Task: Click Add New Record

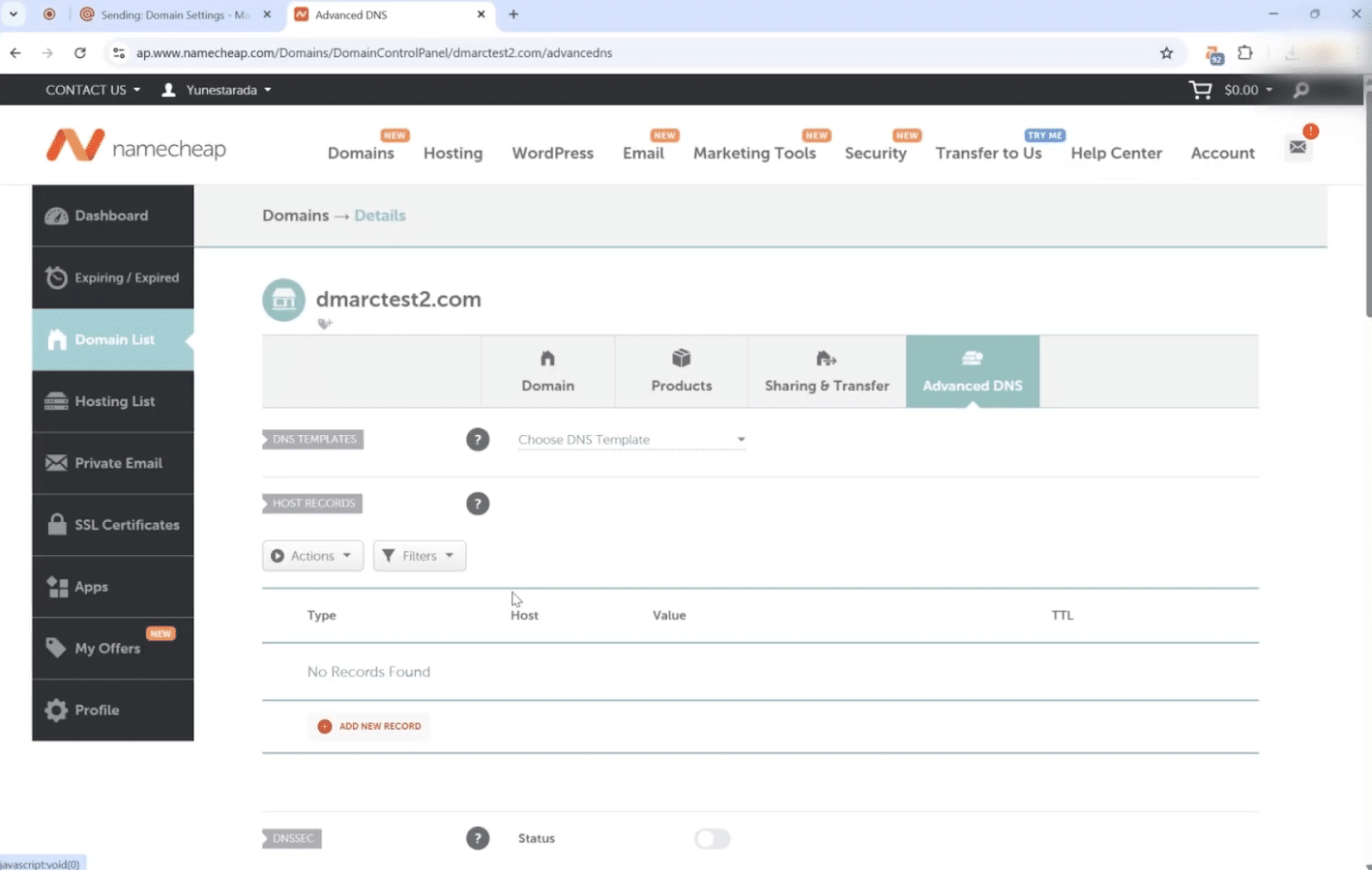Action: click(369, 726)
